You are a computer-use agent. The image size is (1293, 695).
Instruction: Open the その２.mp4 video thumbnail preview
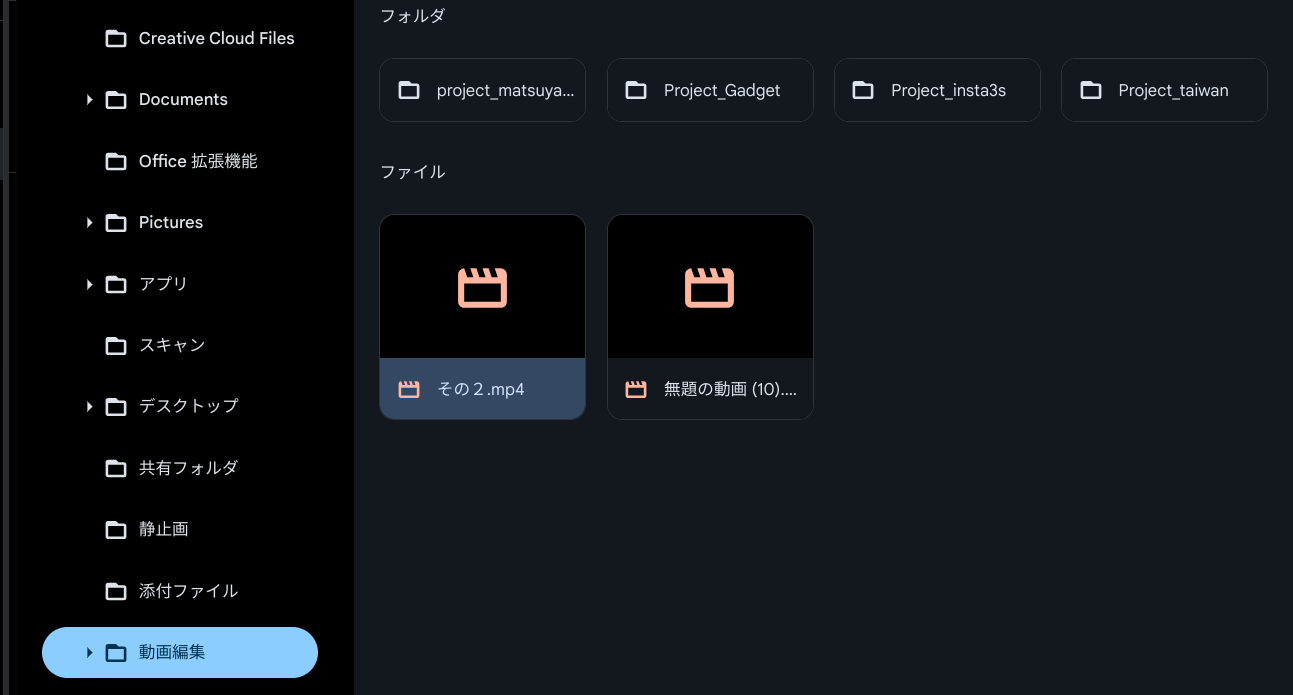click(483, 287)
